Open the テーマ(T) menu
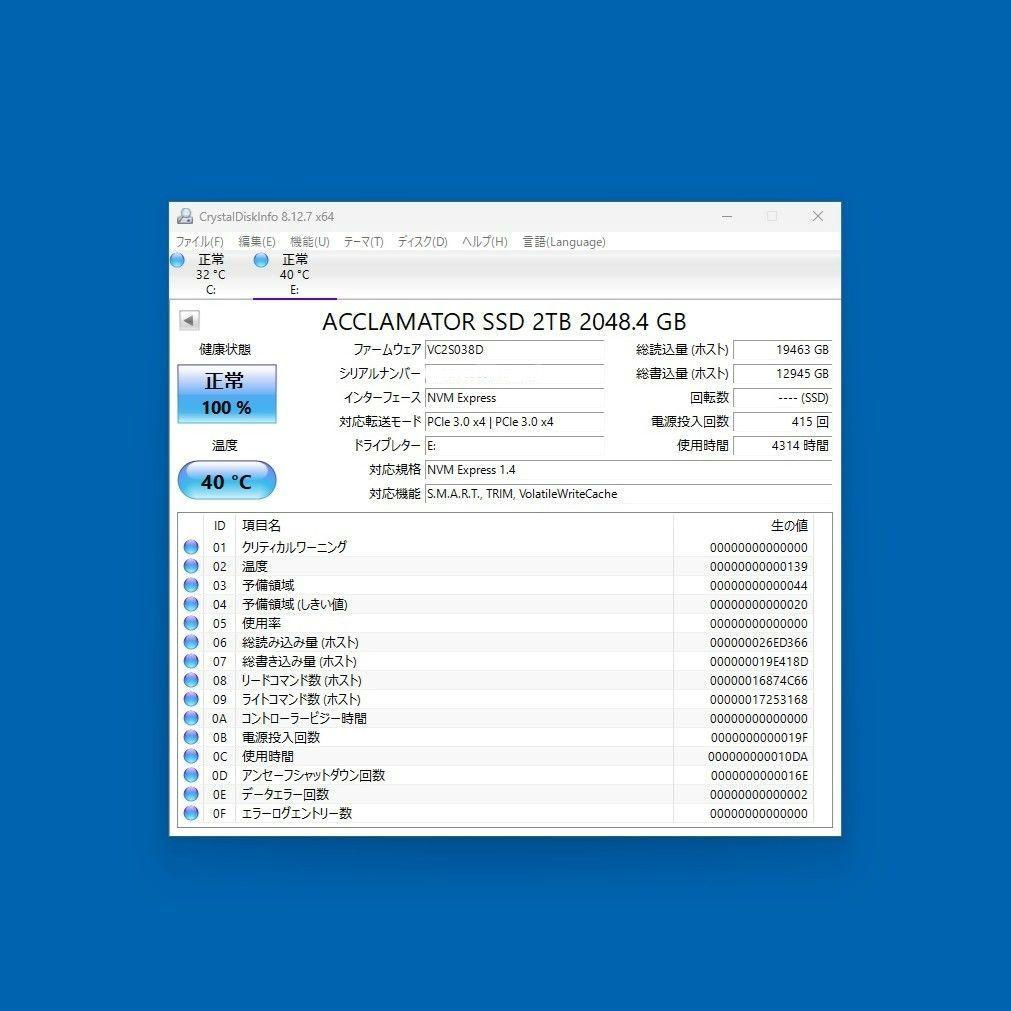This screenshot has width=1011, height=1011. click(x=363, y=242)
